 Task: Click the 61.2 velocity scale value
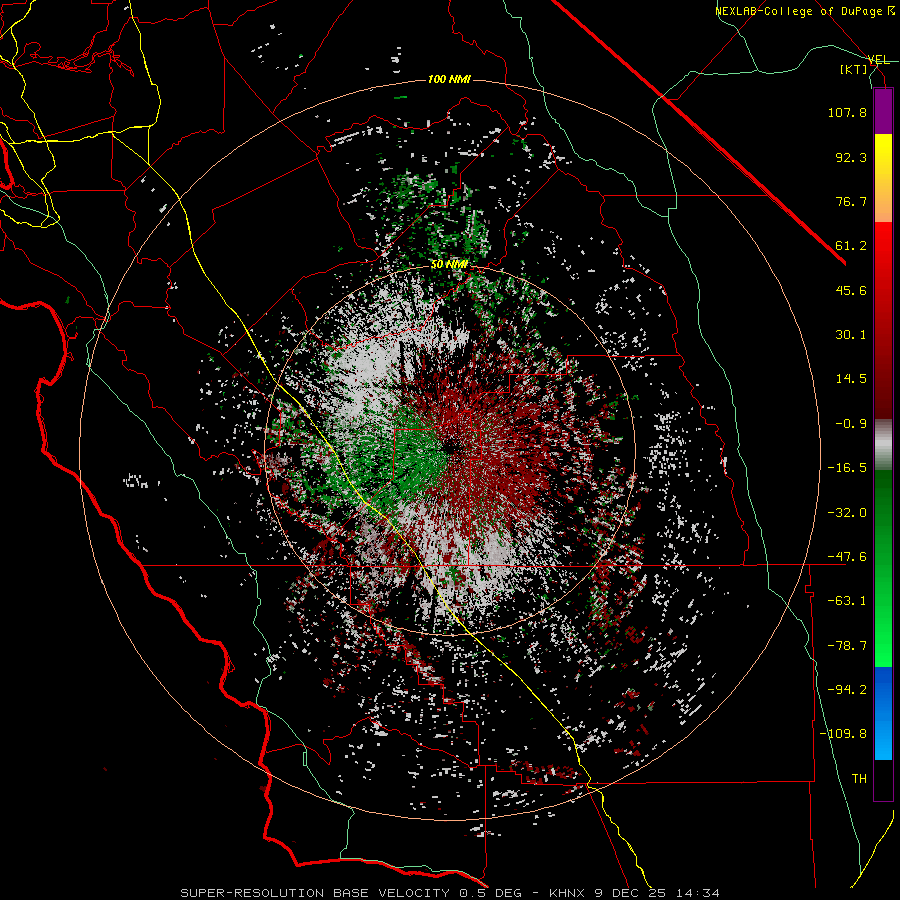(x=851, y=246)
